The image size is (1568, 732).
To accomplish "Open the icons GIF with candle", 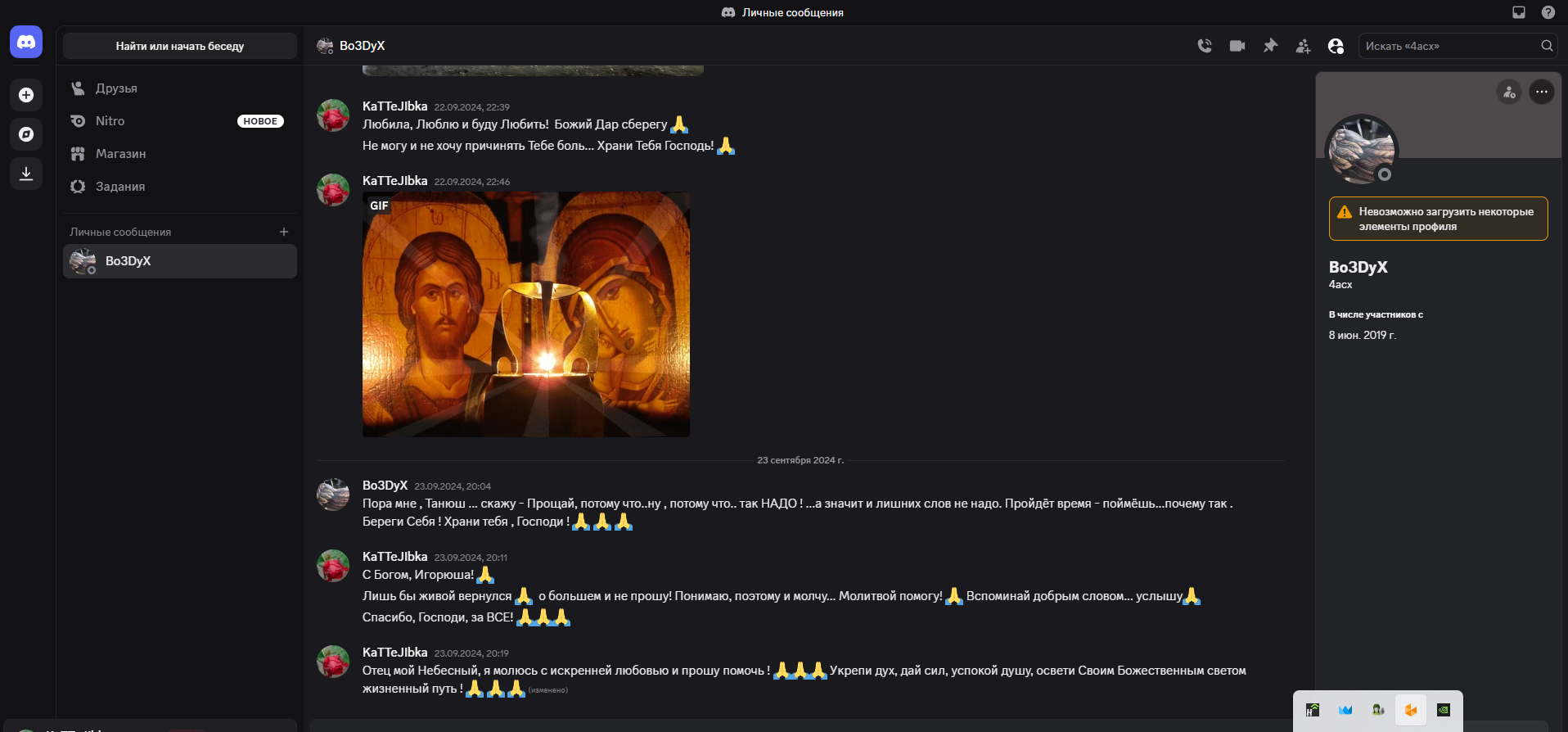I will (x=526, y=314).
